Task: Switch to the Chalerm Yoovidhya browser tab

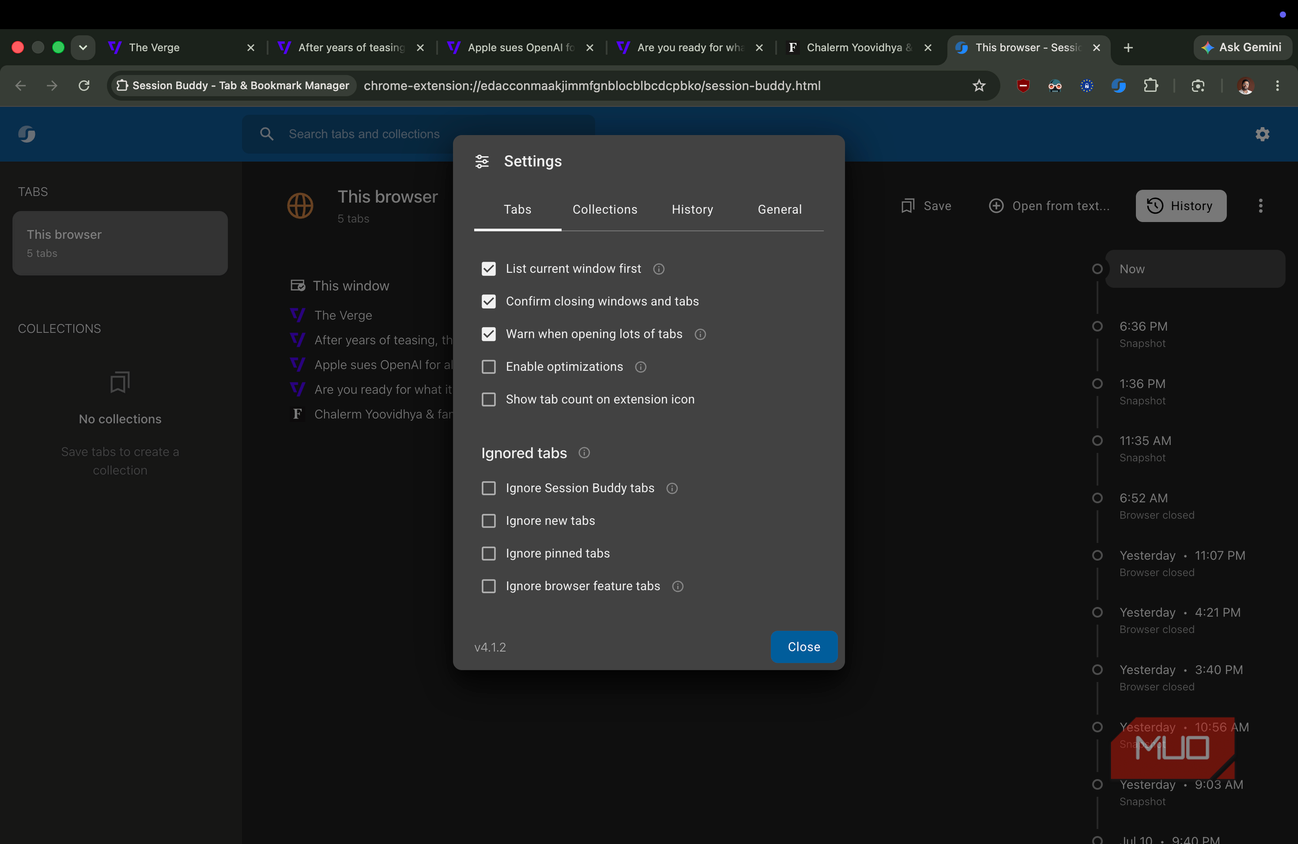Action: pyautogui.click(x=858, y=47)
